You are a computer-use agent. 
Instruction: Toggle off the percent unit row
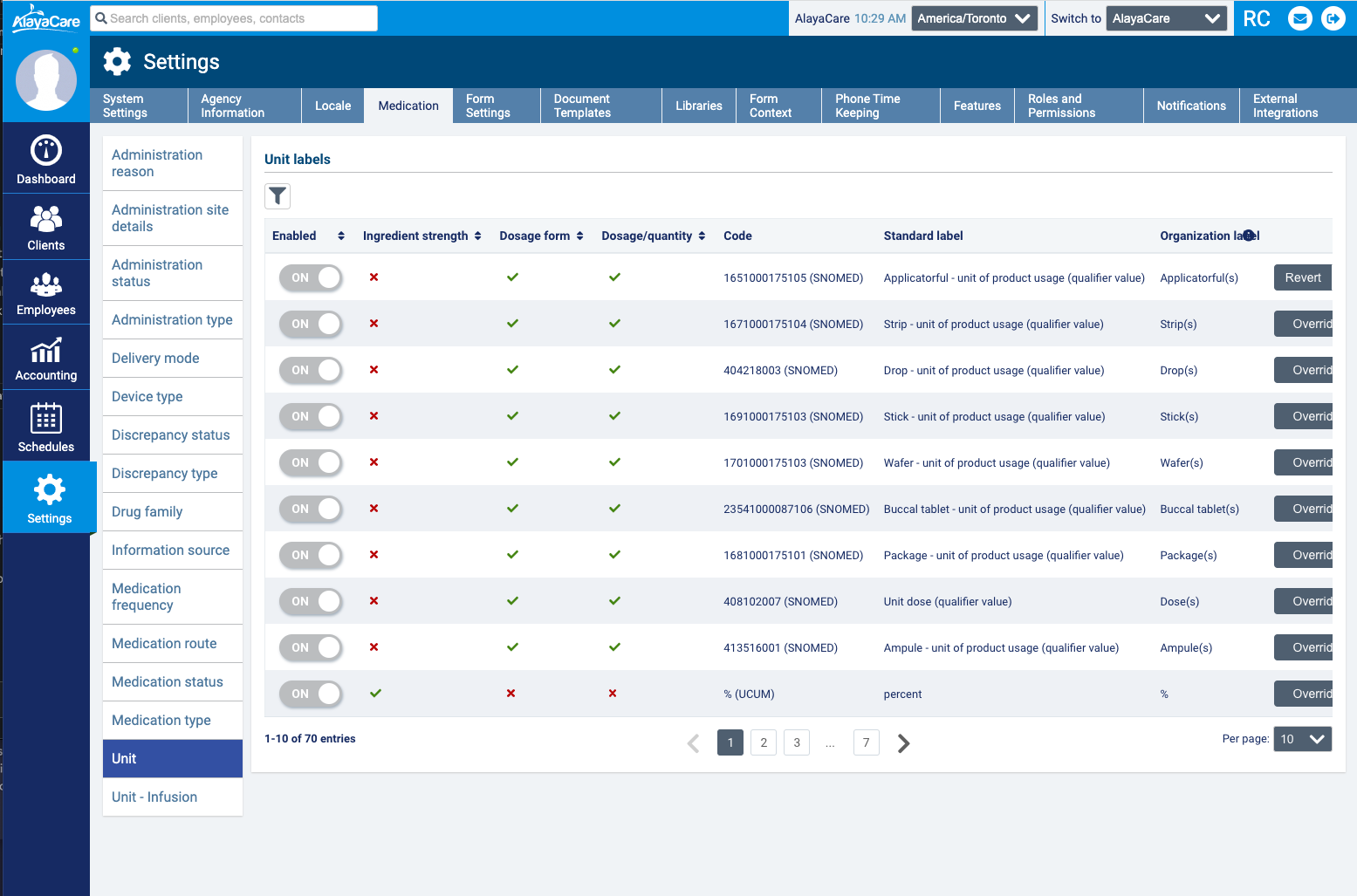pyautogui.click(x=312, y=694)
